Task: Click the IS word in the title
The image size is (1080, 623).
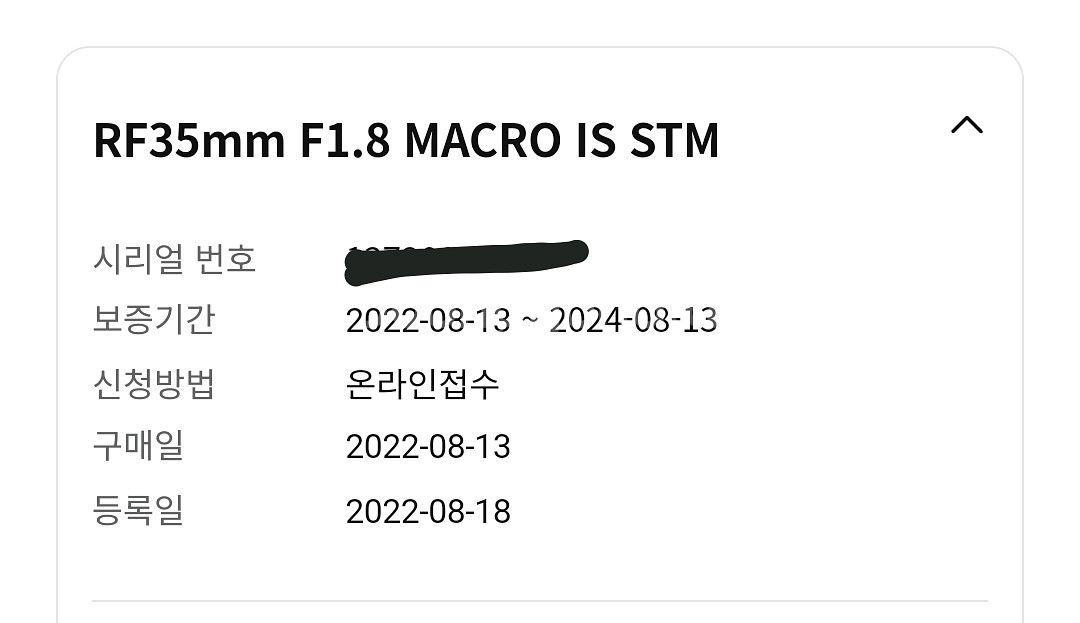Action: click(x=596, y=142)
